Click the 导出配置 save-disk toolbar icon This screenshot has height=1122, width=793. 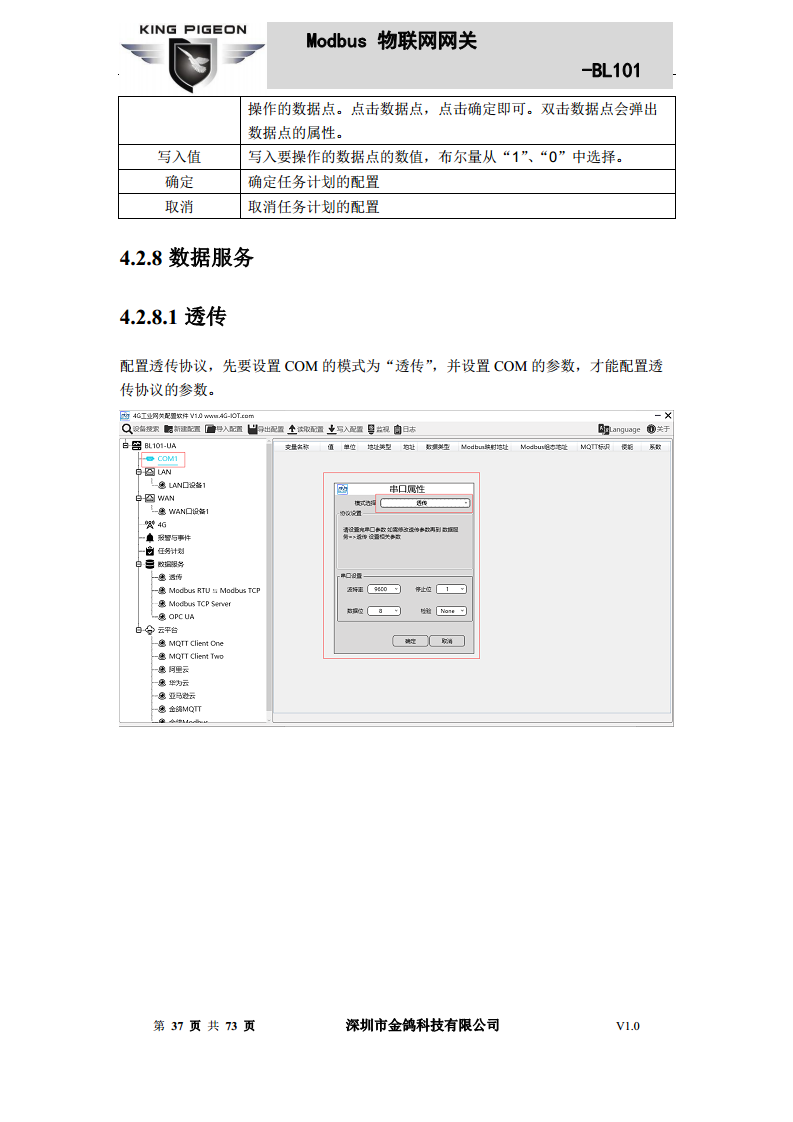coord(253,429)
